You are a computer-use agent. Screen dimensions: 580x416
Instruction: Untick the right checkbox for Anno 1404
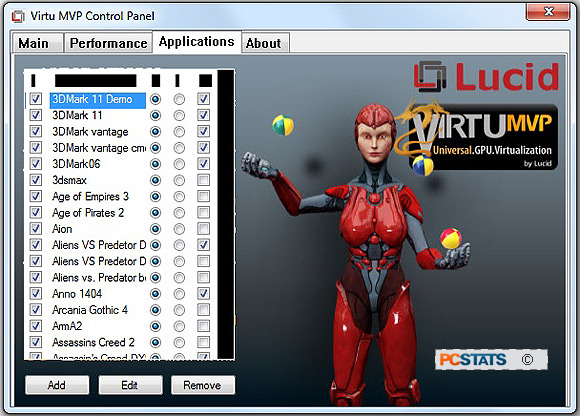[203, 294]
